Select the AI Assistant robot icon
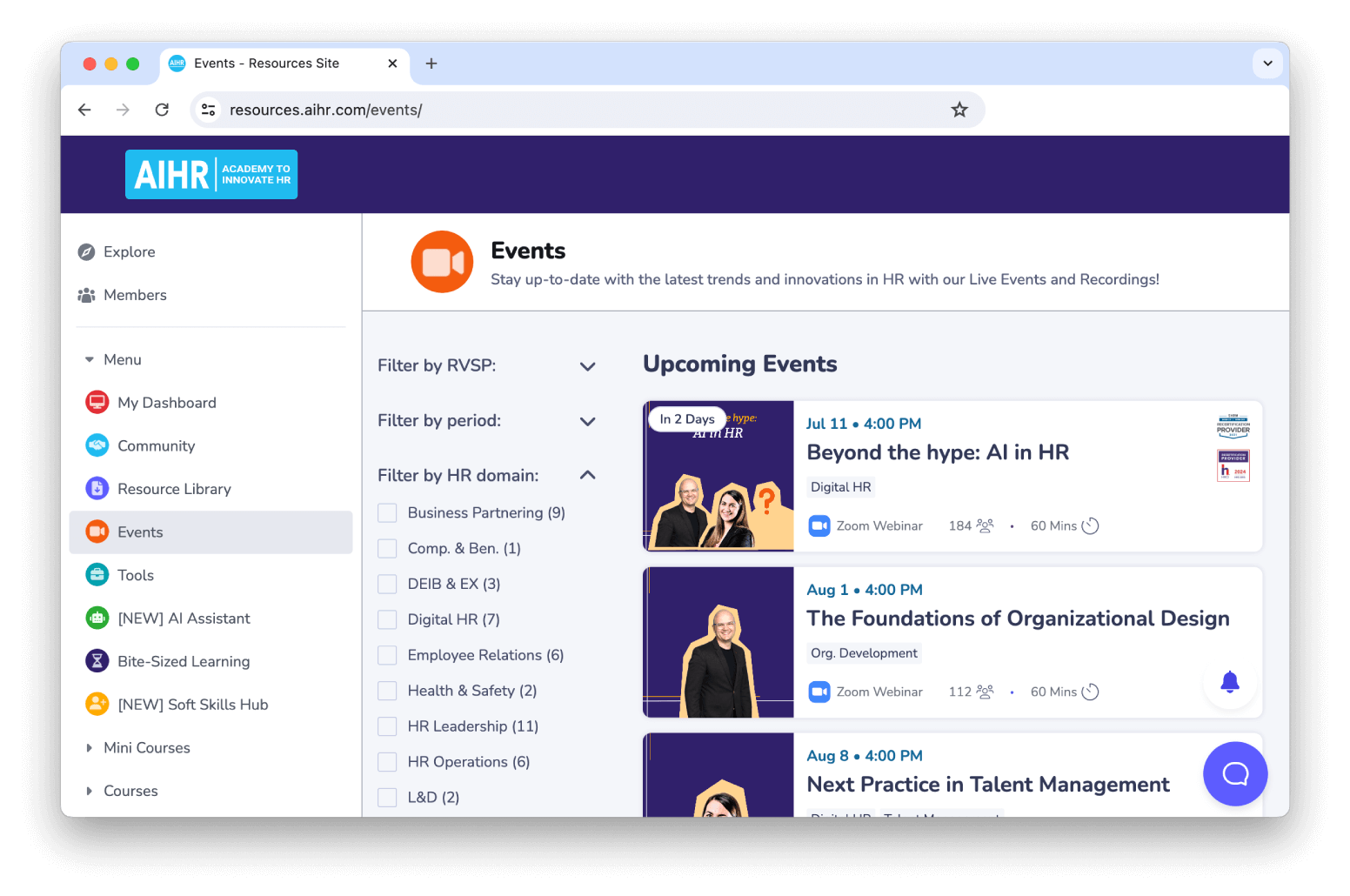 tap(97, 619)
